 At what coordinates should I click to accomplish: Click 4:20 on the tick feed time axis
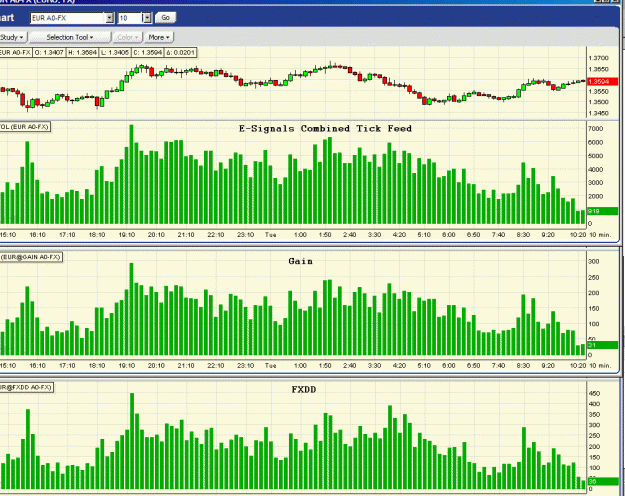point(399,235)
